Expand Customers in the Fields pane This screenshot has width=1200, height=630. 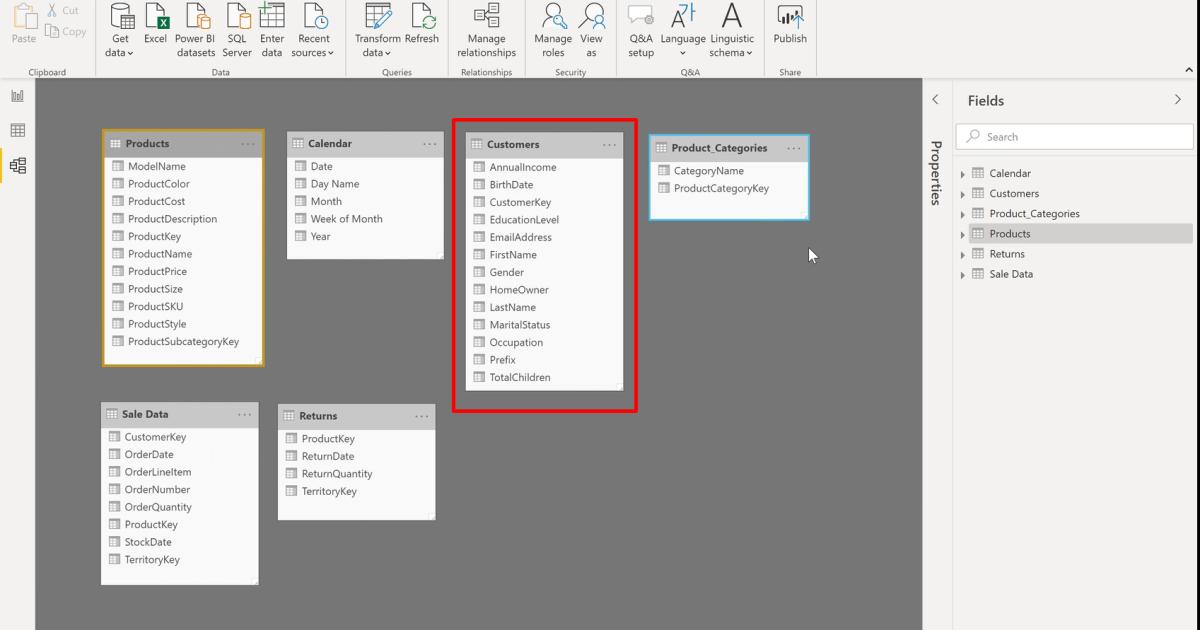(x=963, y=193)
